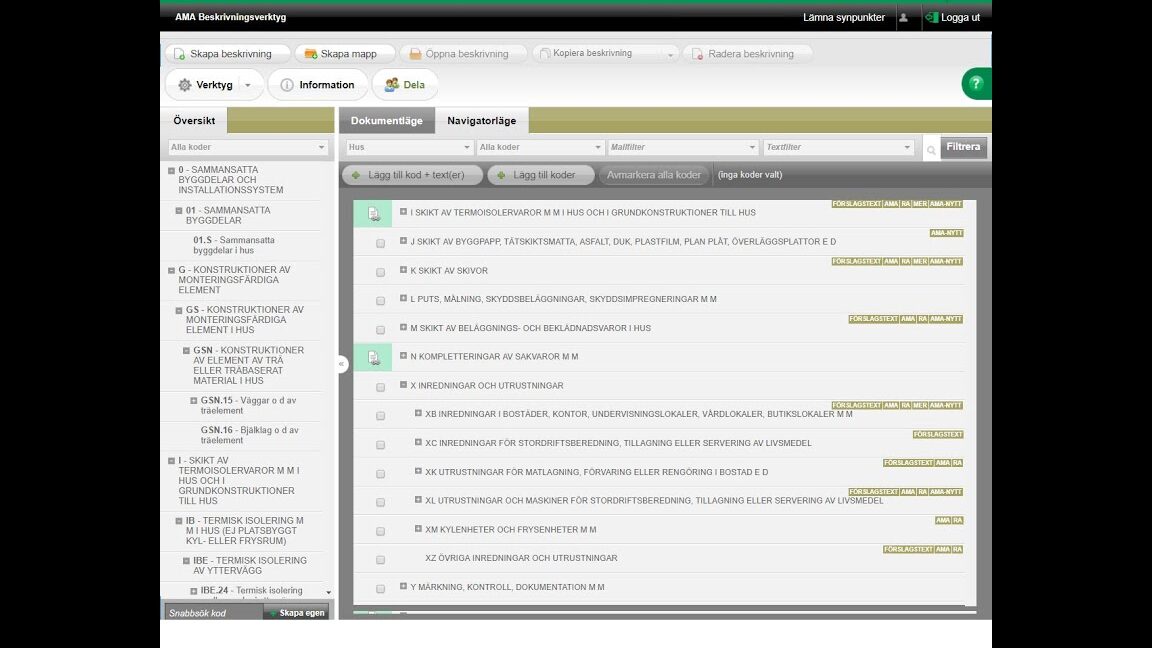Click green plus on Lägg till kod + text(er)
The width and height of the screenshot is (1152, 648).
tap(356, 175)
